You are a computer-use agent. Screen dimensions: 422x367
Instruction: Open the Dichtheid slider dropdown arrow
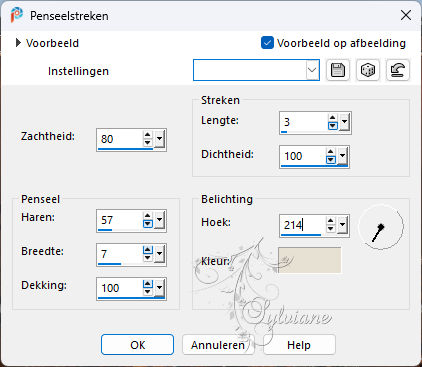click(x=342, y=156)
